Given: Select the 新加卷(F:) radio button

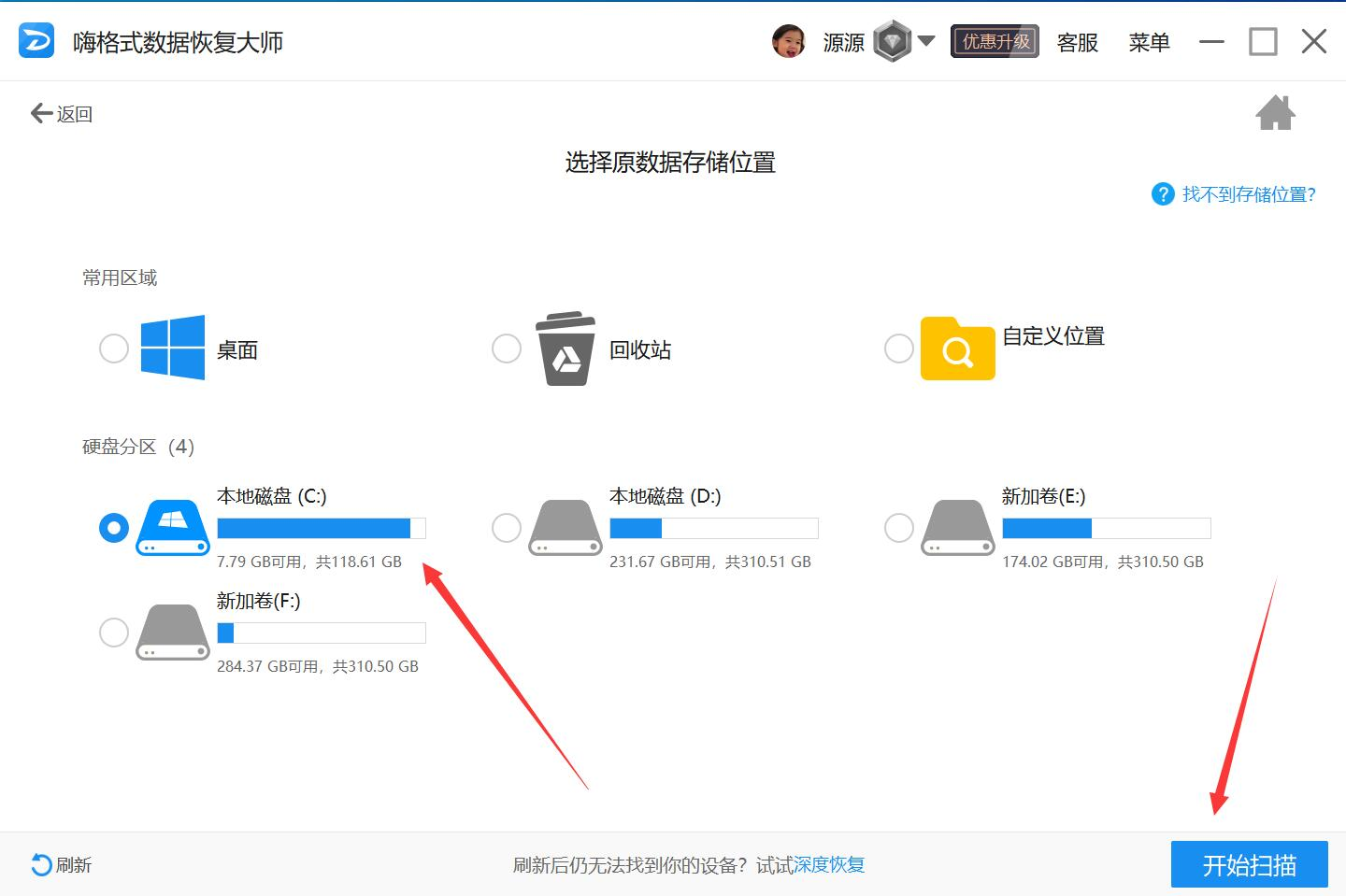Looking at the screenshot, I should point(114,633).
